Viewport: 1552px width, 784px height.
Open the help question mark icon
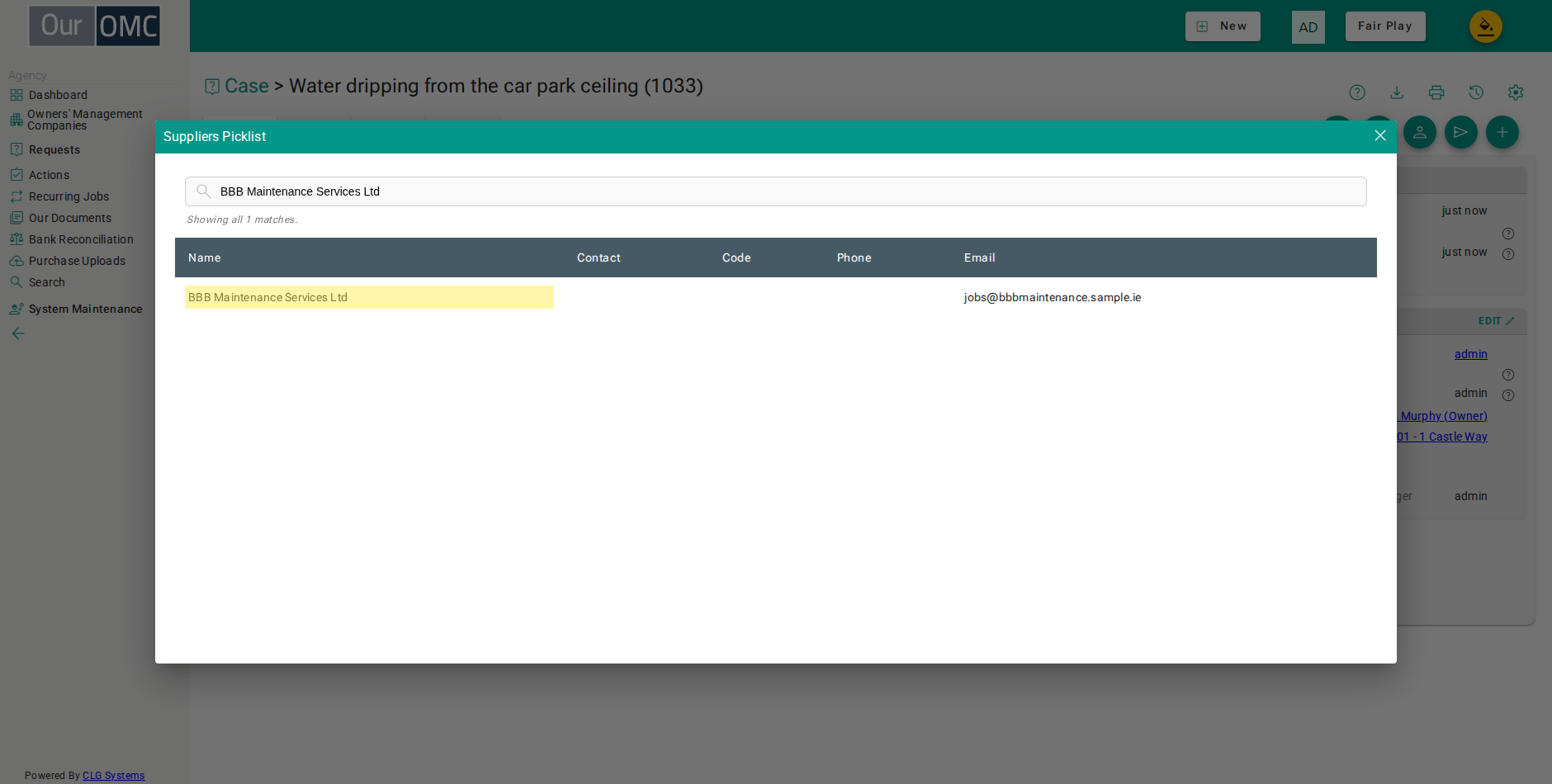[x=1357, y=92]
